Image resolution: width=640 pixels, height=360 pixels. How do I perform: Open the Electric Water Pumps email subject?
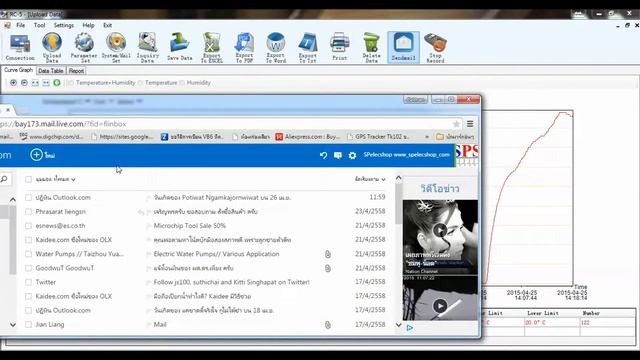coord(216,254)
